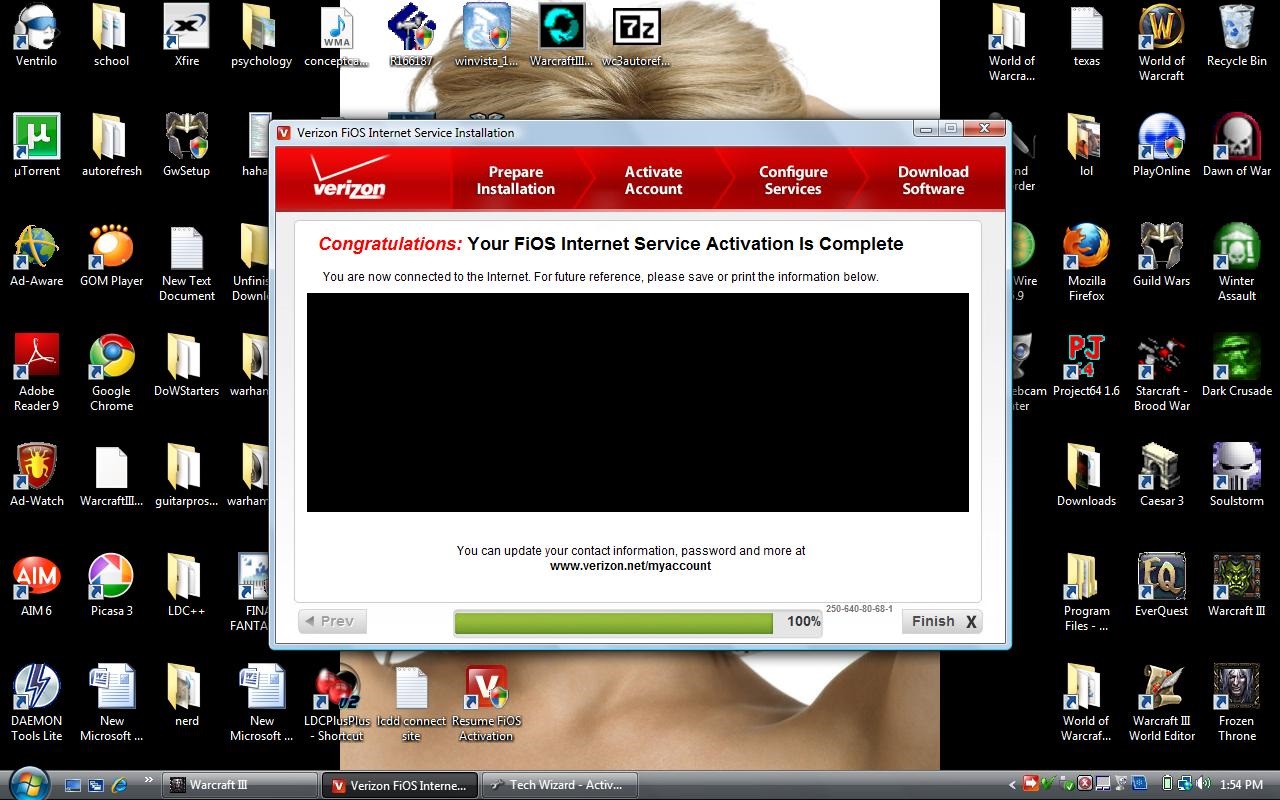This screenshot has width=1280, height=800.
Task: Open the Downloads folder on desktop
Action: point(1086,476)
